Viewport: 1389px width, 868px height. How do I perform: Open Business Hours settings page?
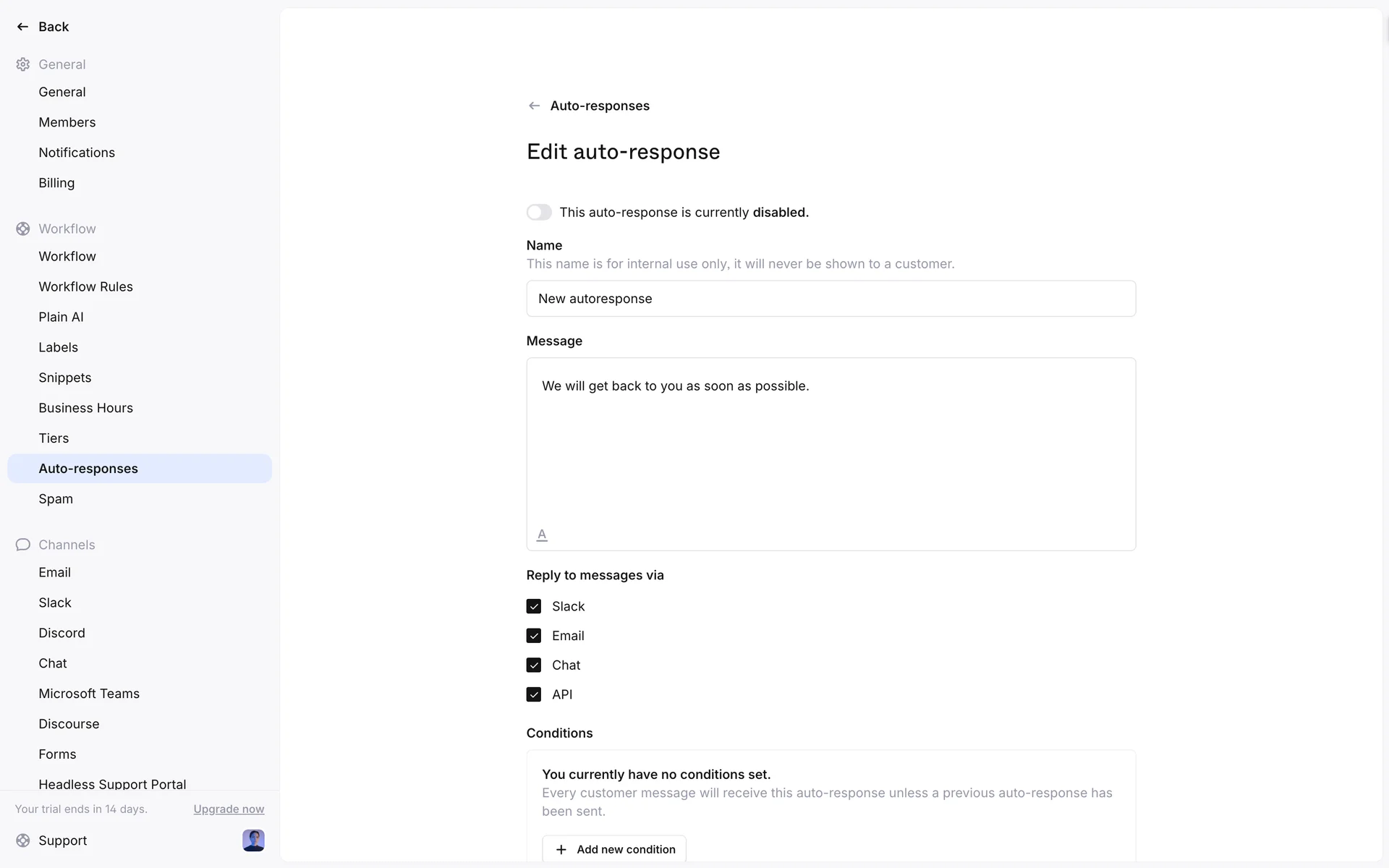85,408
